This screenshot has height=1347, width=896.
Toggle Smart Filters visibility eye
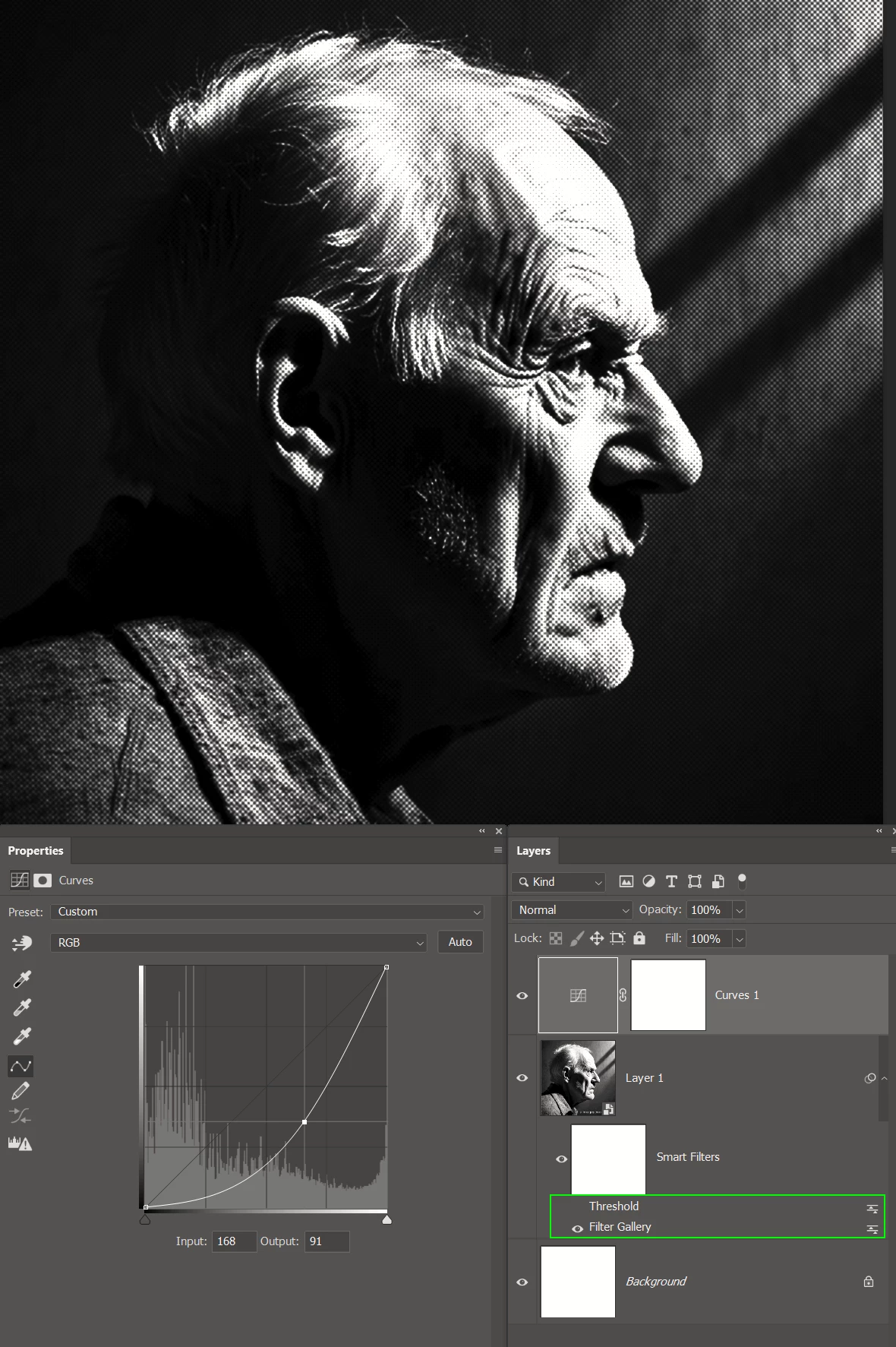pos(562,1159)
